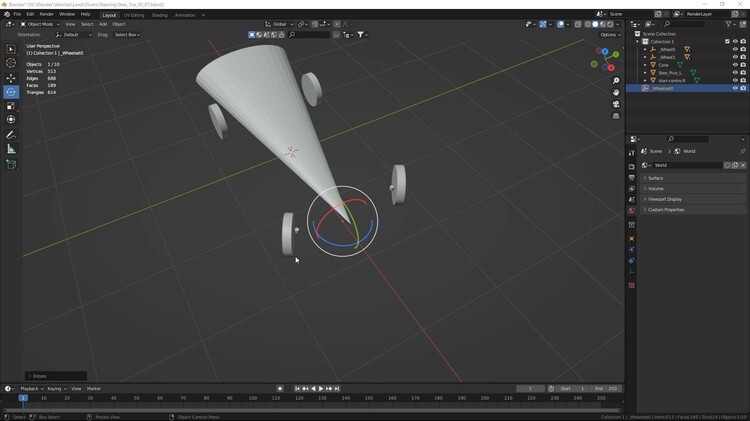
Task: Open the Render properties tab icon
Action: 632,167
